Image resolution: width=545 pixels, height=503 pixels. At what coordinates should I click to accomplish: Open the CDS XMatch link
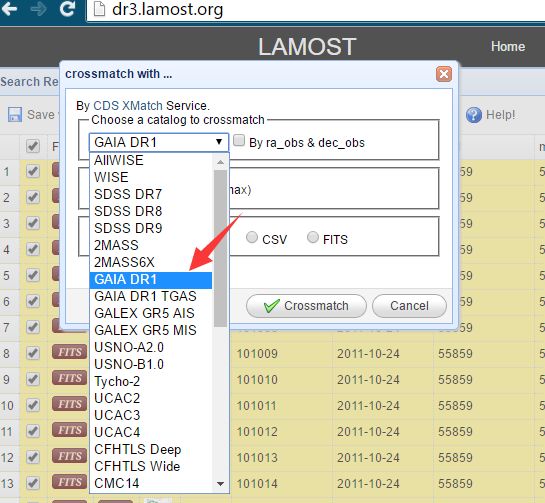tap(128, 106)
